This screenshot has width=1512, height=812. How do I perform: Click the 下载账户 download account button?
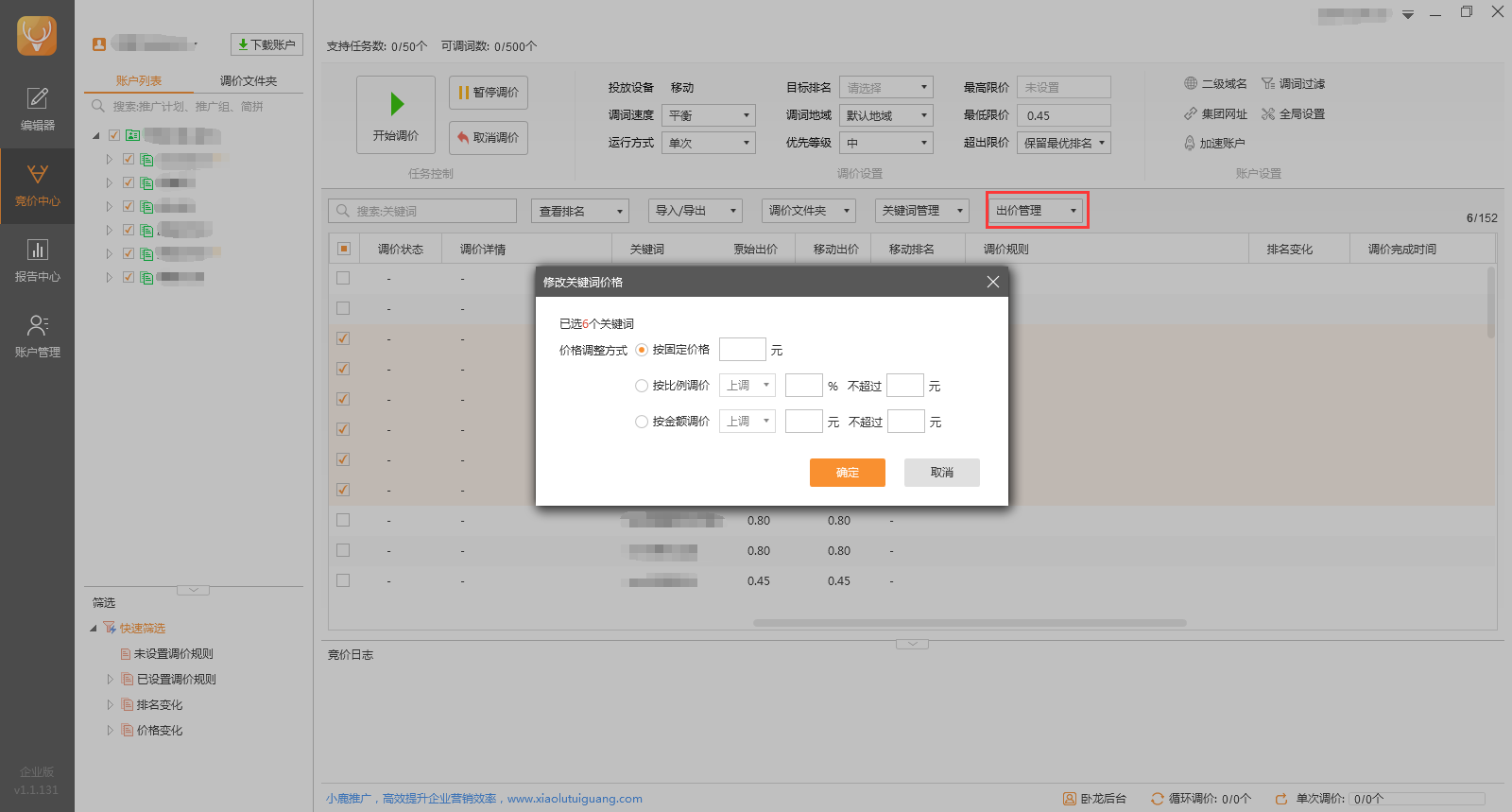pos(266,44)
